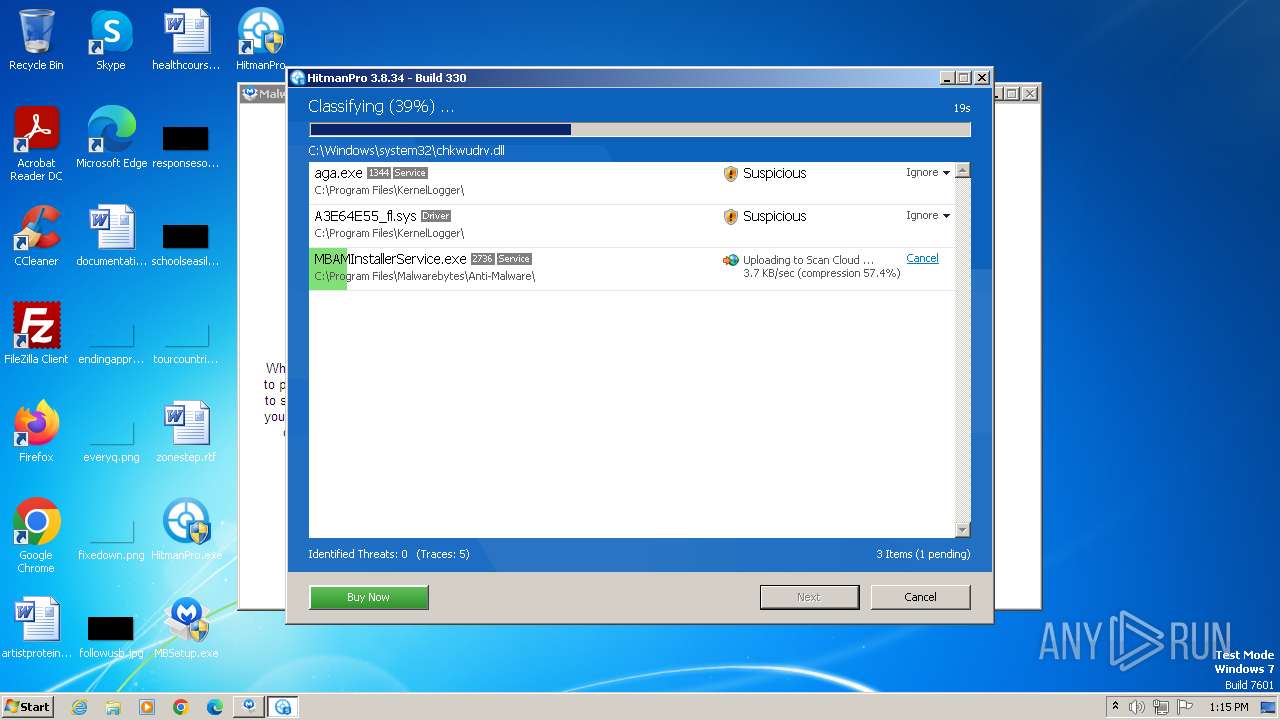Open the tourcountri desktop file

pyautogui.click(x=186, y=343)
